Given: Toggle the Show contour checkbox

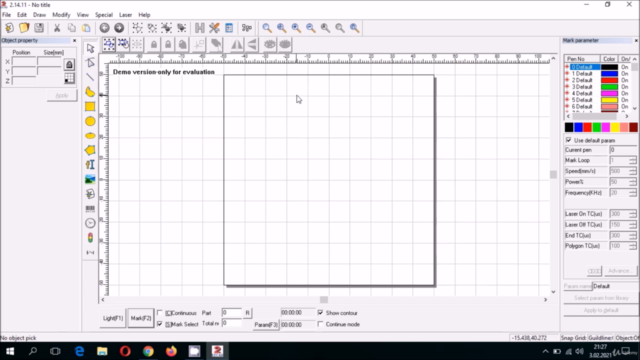Looking at the screenshot, I should pyautogui.click(x=320, y=313).
